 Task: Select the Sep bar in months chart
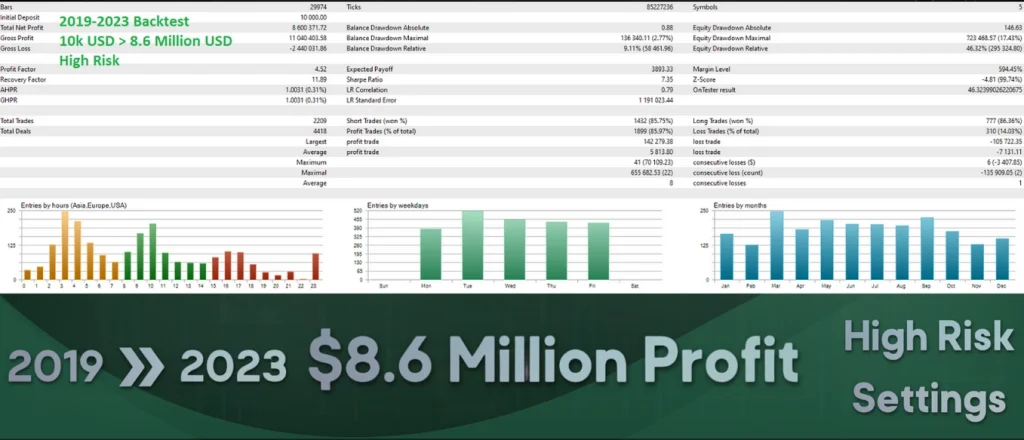[927, 249]
